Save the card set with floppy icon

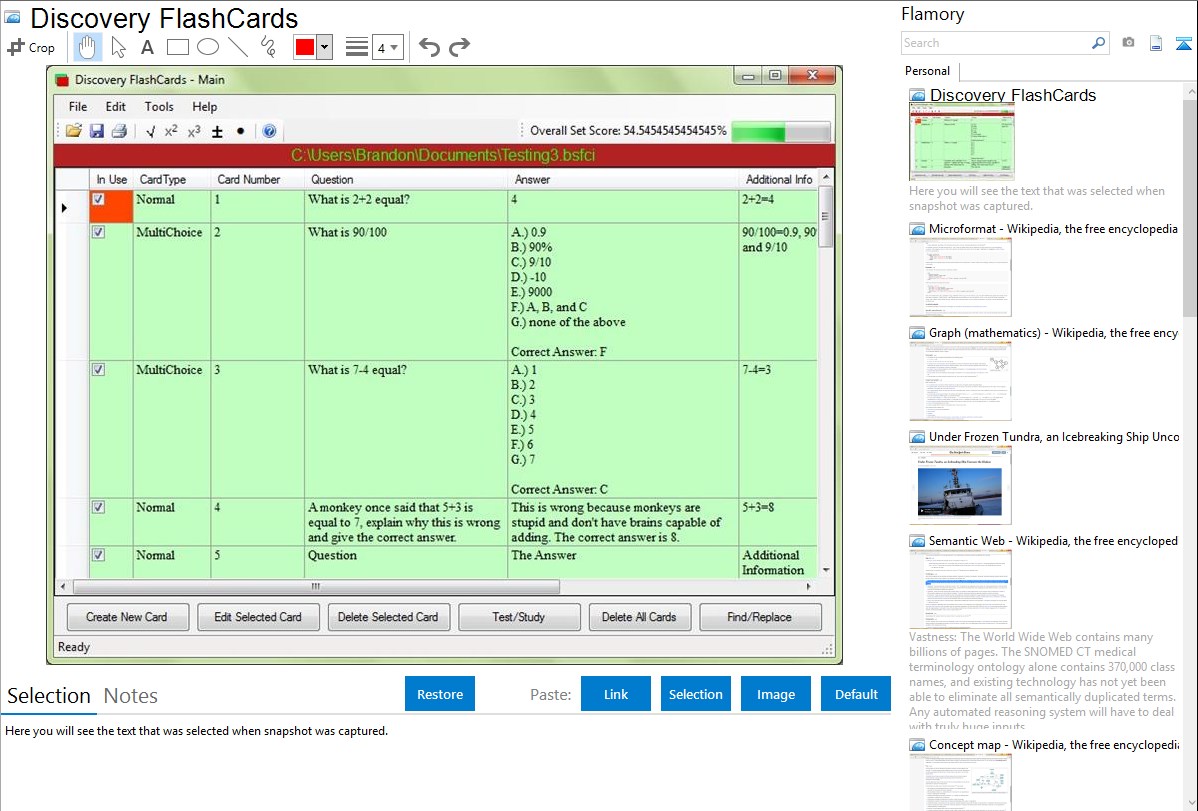(96, 131)
